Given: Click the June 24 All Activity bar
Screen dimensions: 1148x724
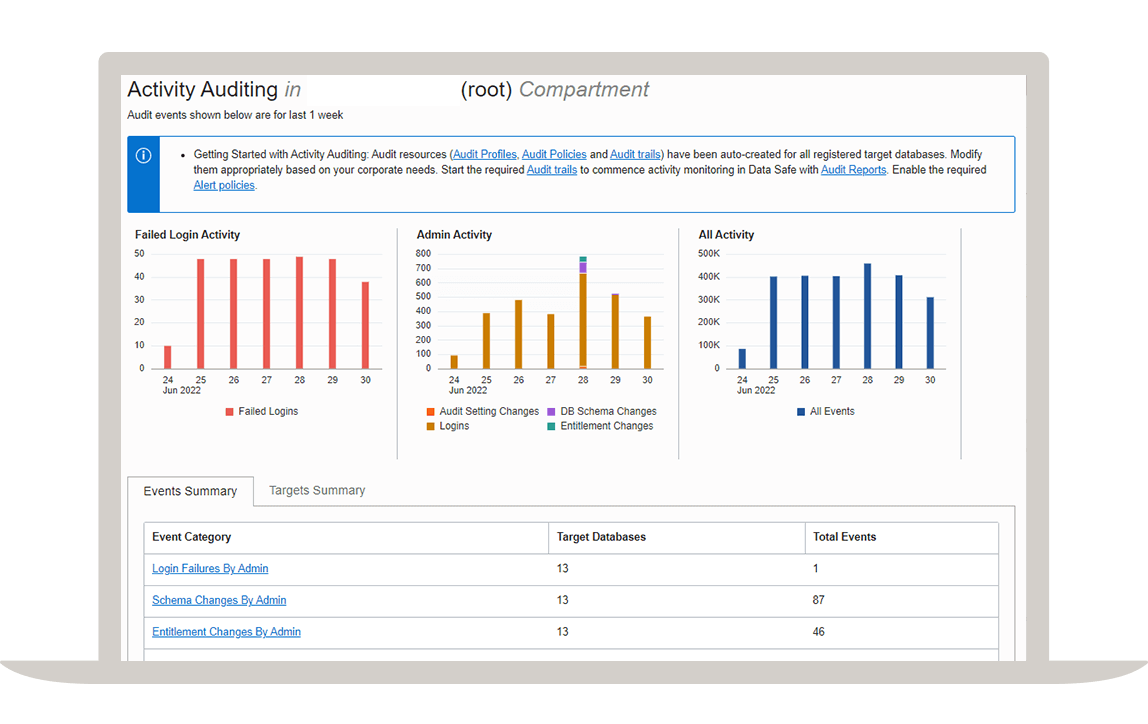Looking at the screenshot, I should pos(742,359).
